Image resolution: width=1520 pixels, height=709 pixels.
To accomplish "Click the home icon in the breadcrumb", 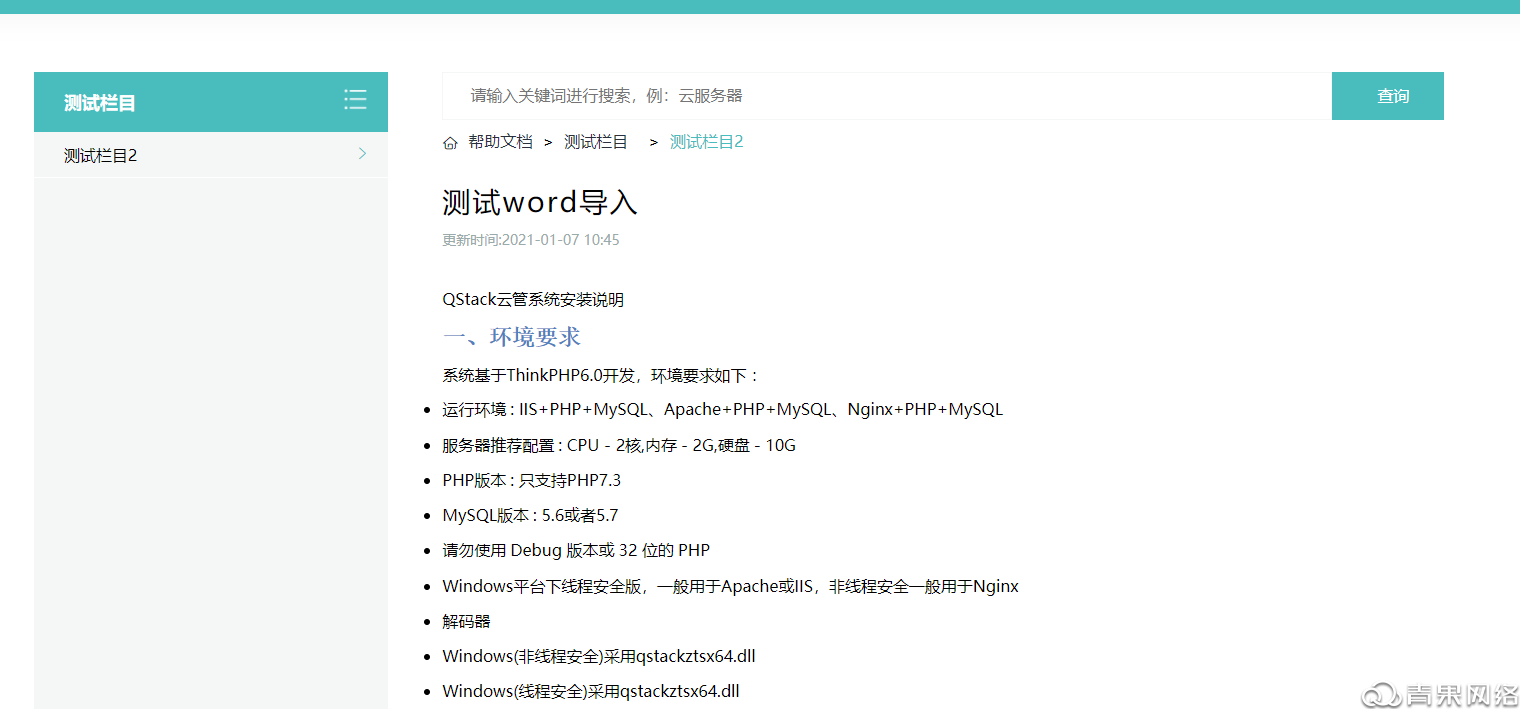I will click(450, 143).
